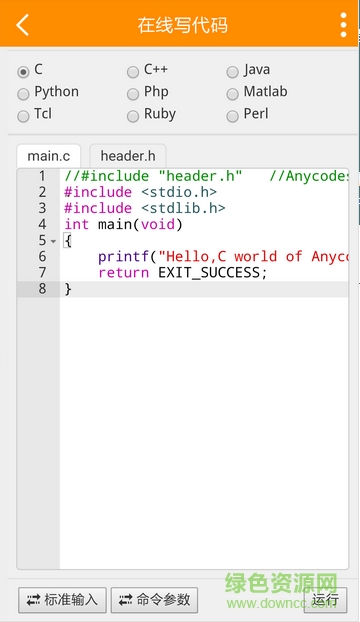Pick the Tcl radio option
Screen dimensions: 360x622
(23, 116)
